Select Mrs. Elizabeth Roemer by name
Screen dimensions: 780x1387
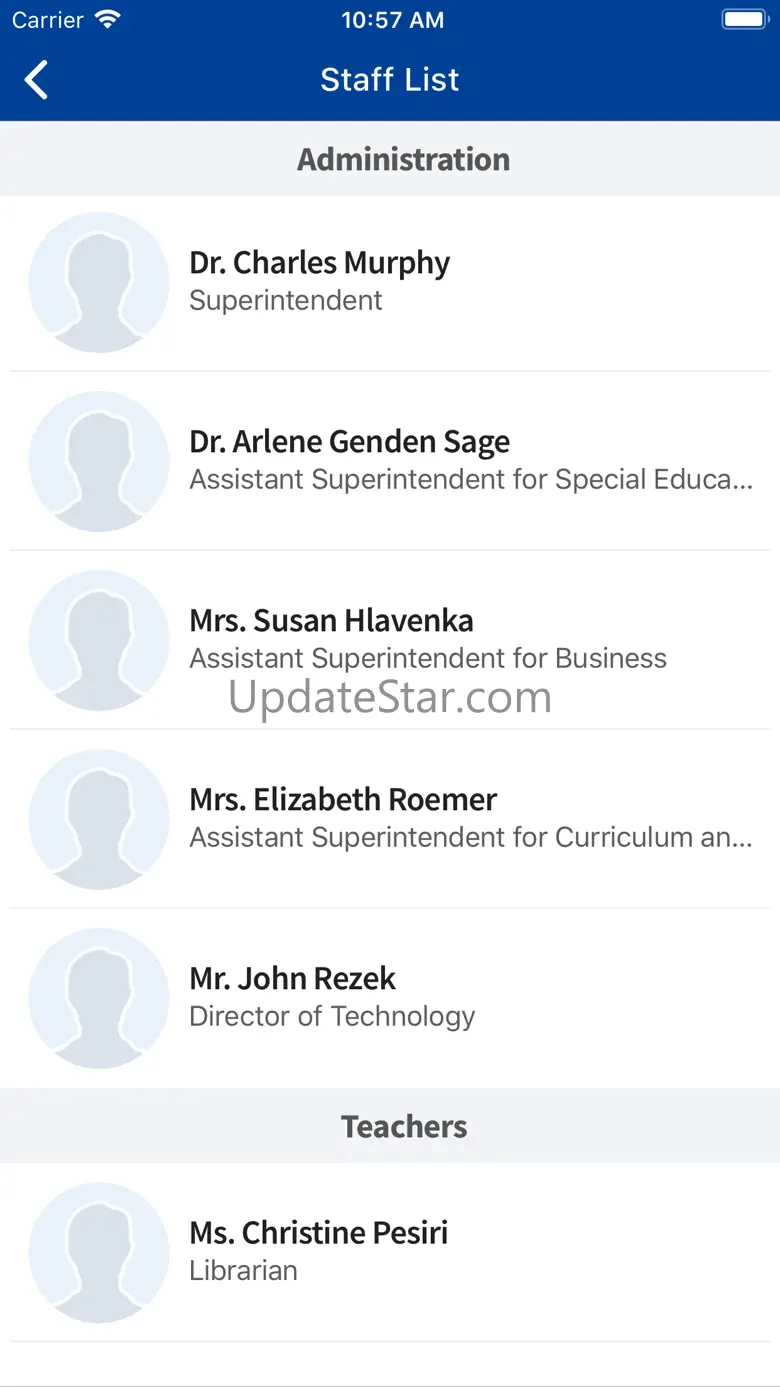tap(343, 800)
